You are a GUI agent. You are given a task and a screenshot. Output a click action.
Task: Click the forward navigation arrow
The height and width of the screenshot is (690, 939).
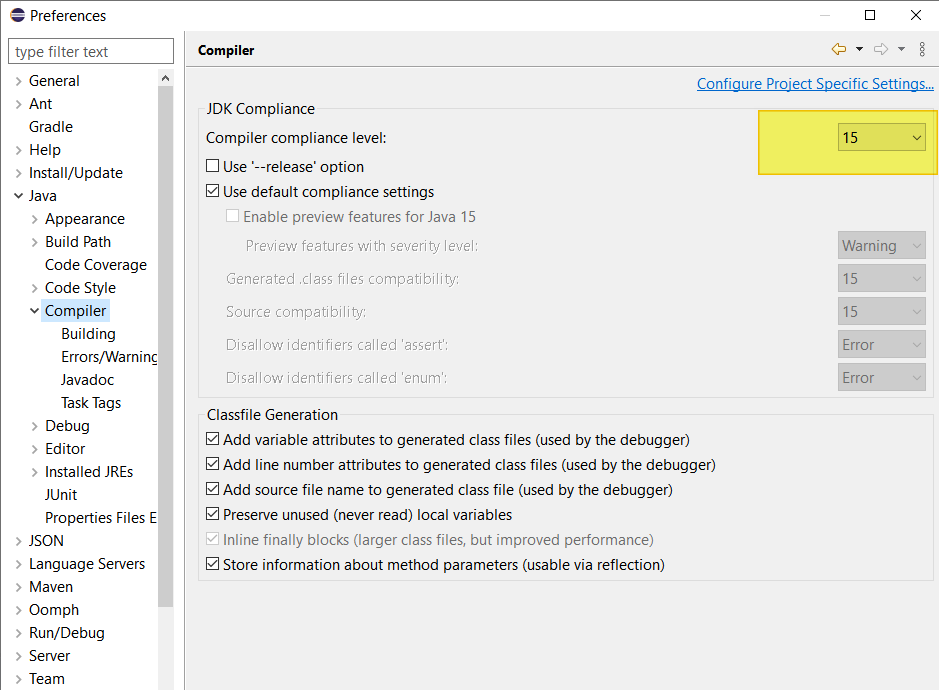(881, 49)
